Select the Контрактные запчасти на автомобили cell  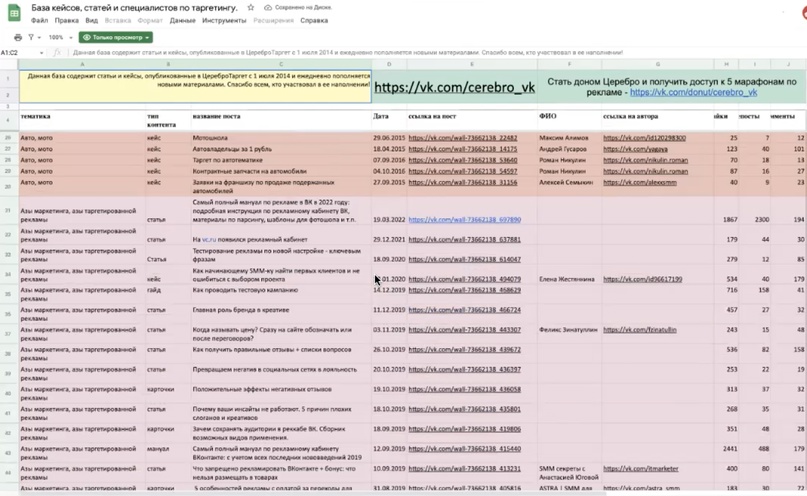[x=281, y=171]
